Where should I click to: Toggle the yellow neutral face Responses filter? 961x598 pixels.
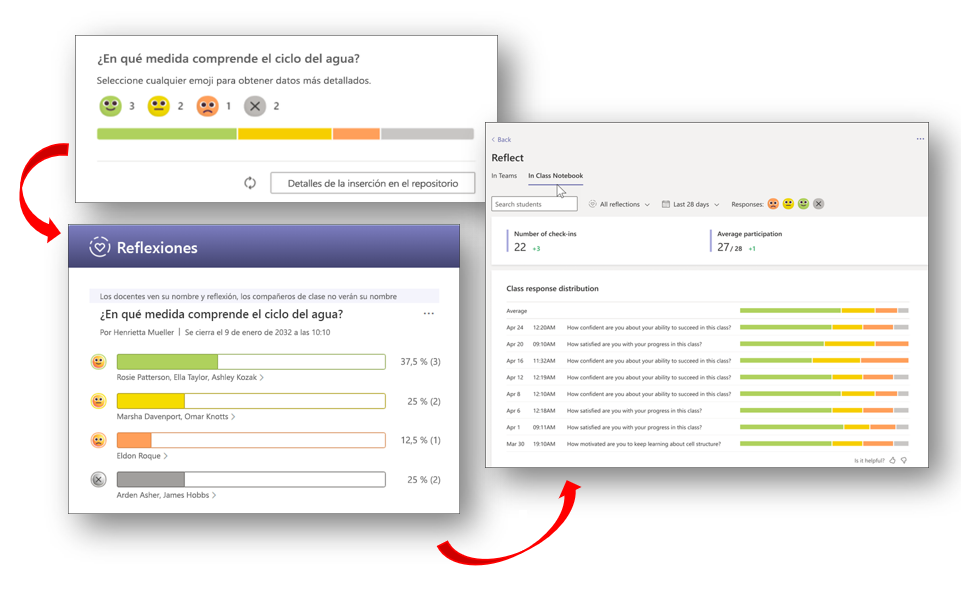tap(788, 204)
